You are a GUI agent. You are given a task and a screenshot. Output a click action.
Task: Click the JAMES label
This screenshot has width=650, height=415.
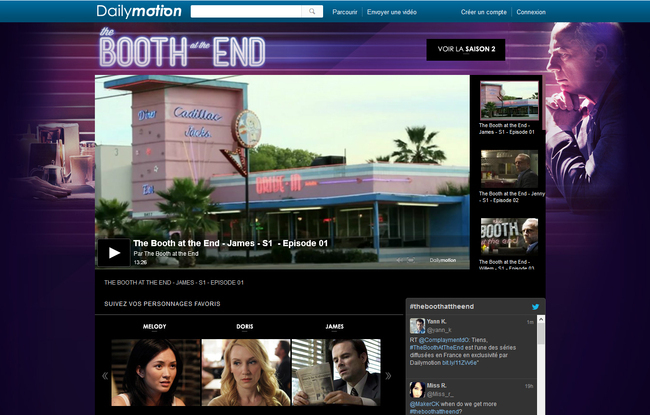[335, 327]
